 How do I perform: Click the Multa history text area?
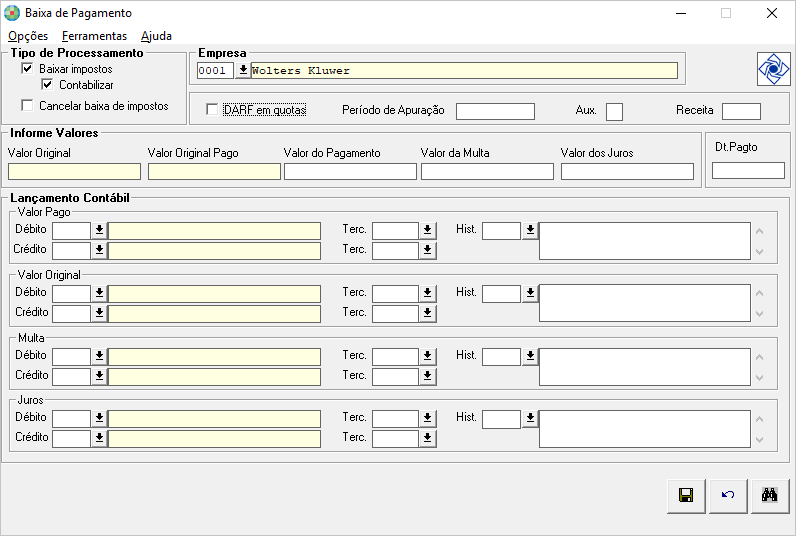(645, 366)
